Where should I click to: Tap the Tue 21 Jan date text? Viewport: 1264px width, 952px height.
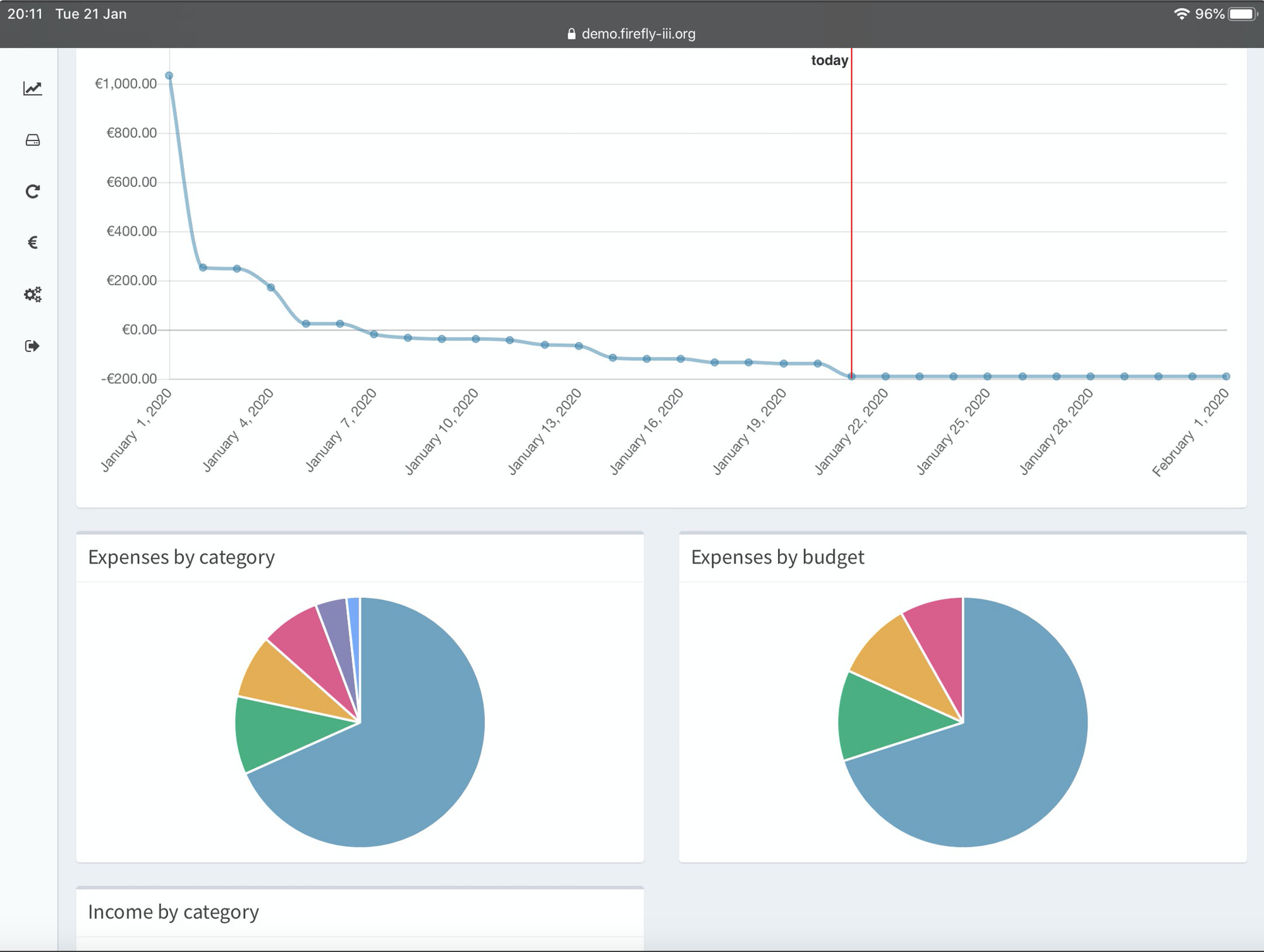coord(91,14)
